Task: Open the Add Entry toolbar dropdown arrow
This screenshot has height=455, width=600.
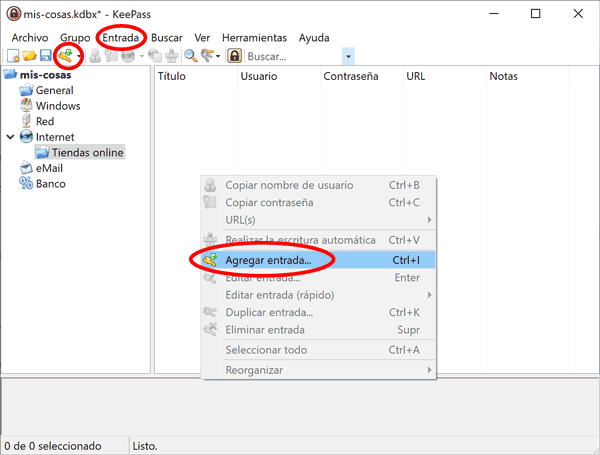Action: coord(79,57)
